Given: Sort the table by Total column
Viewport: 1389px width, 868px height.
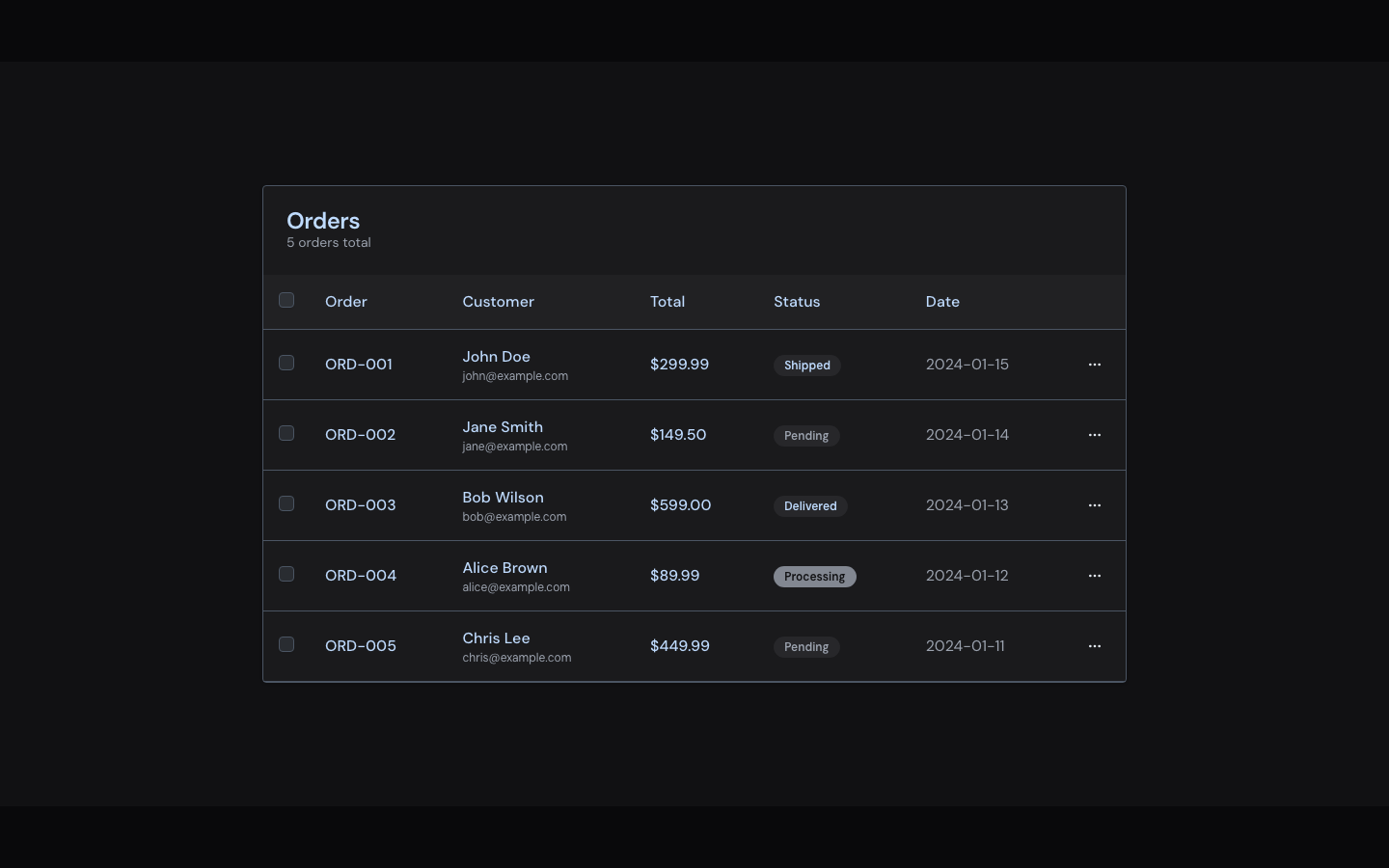Looking at the screenshot, I should pyautogui.click(x=667, y=302).
